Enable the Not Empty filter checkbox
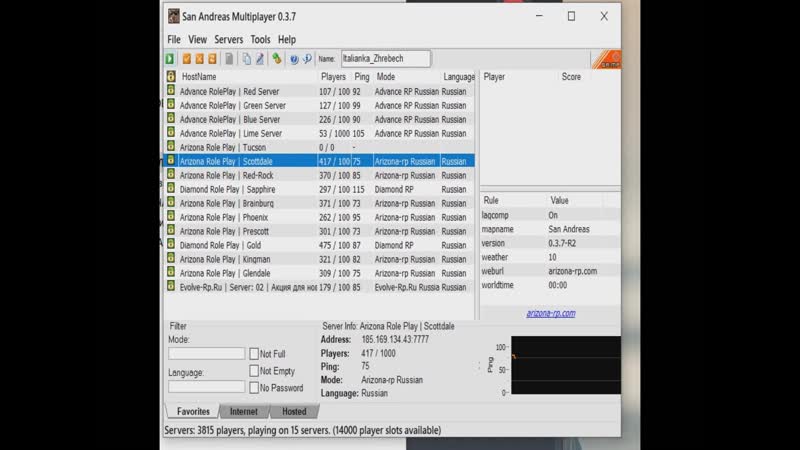The height and width of the screenshot is (450, 800). (x=254, y=370)
